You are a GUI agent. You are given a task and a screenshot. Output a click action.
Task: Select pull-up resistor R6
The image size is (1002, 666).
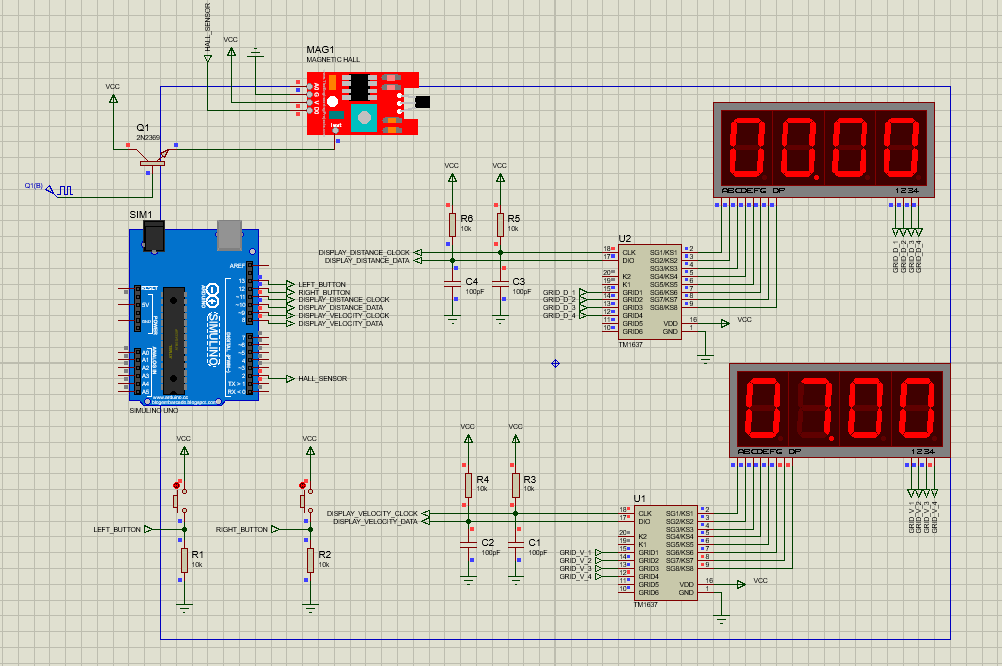(452, 225)
